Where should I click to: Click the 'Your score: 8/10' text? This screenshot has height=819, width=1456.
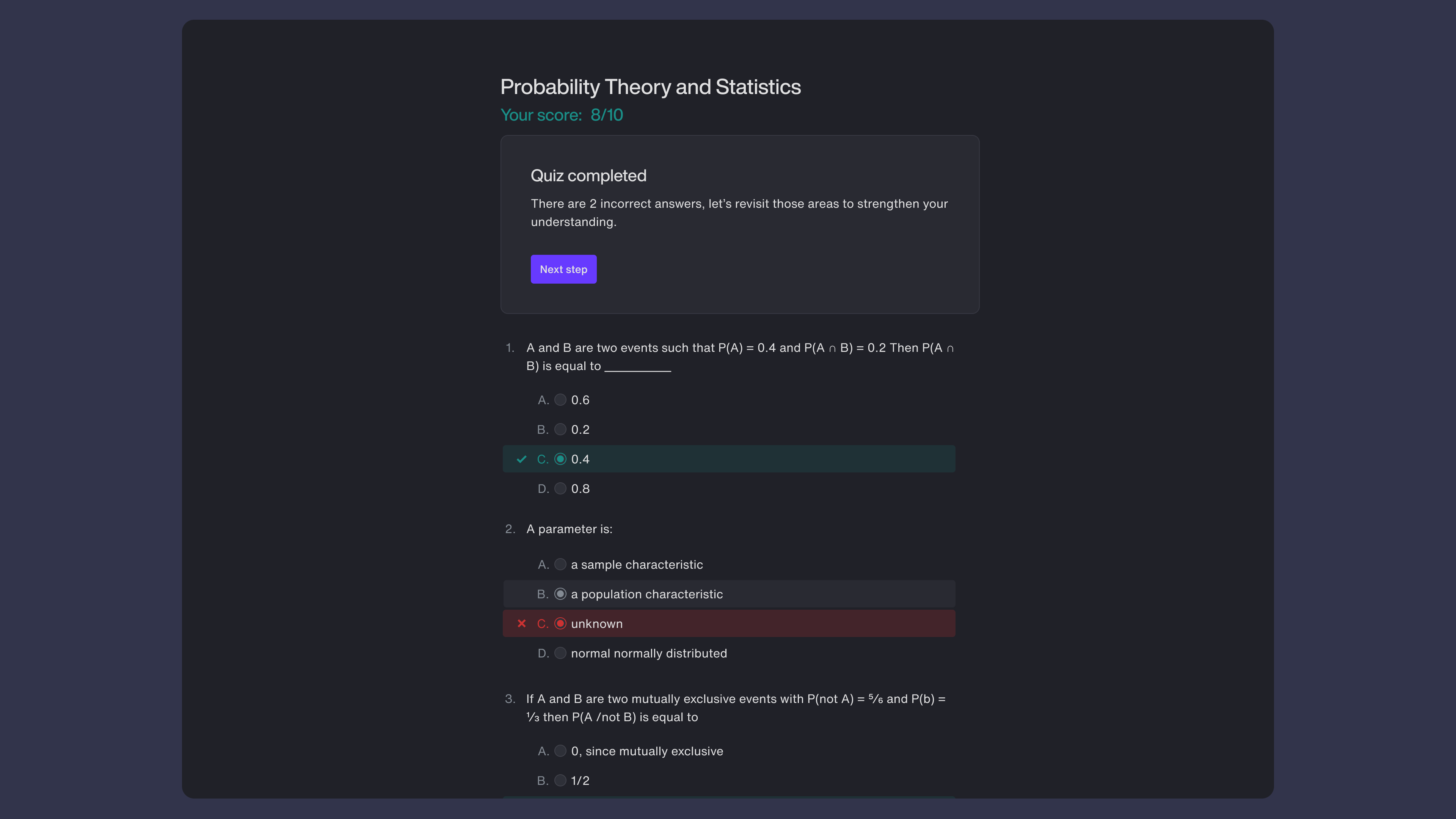pos(561,115)
